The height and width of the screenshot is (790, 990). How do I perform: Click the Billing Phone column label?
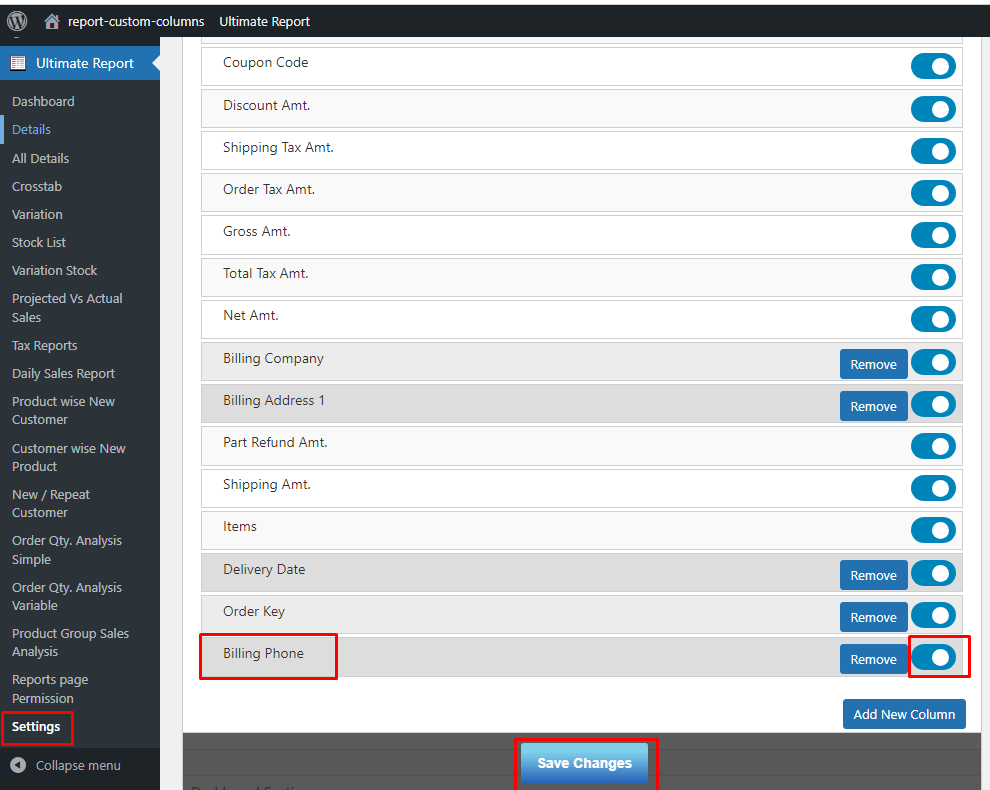(263, 654)
